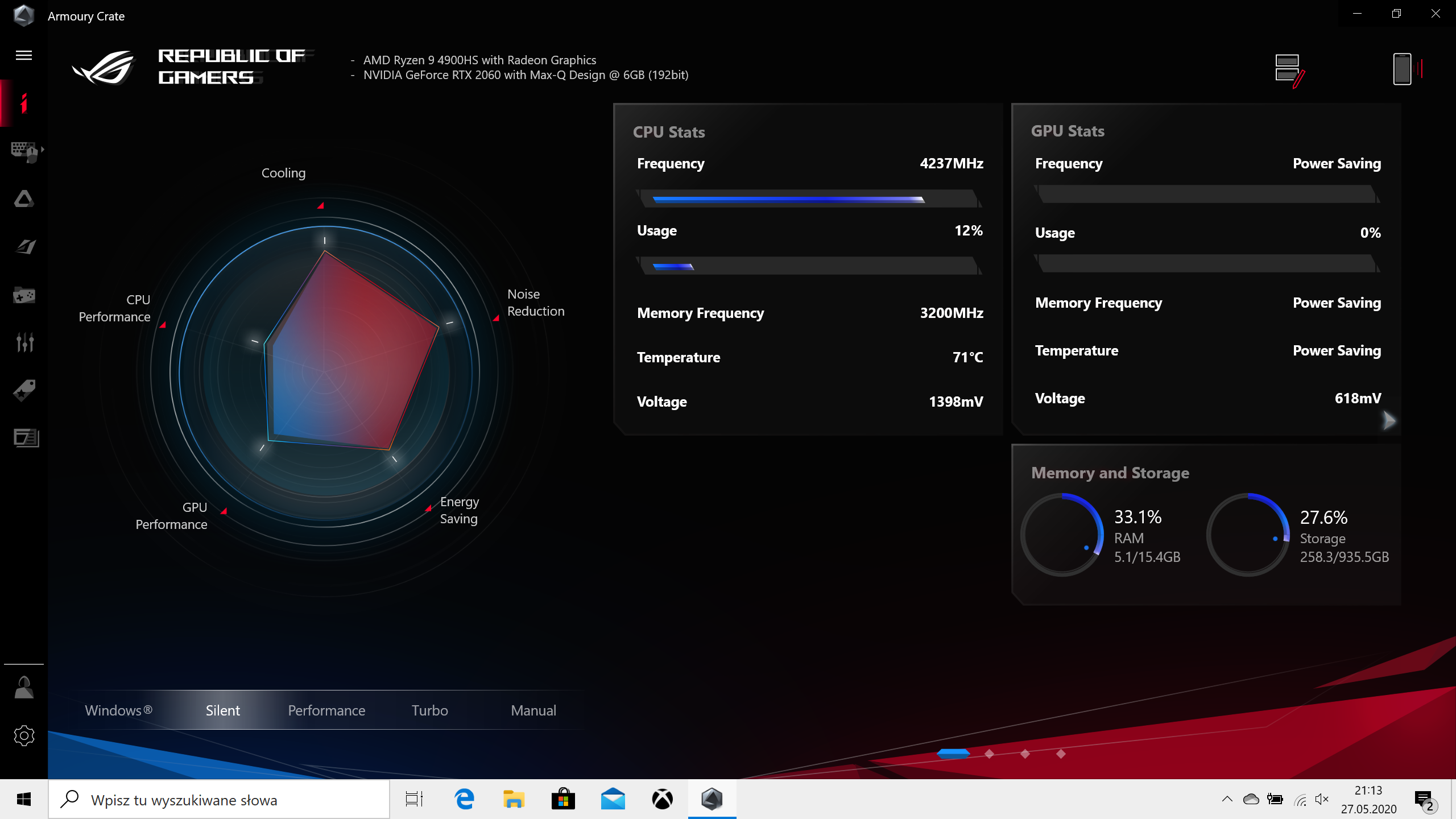Viewport: 1456px width, 819px height.
Task: Click the edit dashboard layout icon
Action: click(1289, 70)
